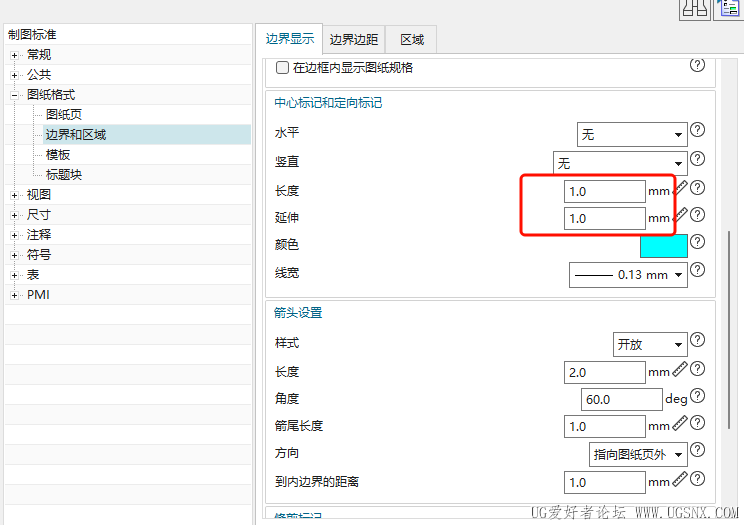Click the arrow 长度 2.0 input field
The height and width of the screenshot is (525, 744).
pyautogui.click(x=604, y=373)
